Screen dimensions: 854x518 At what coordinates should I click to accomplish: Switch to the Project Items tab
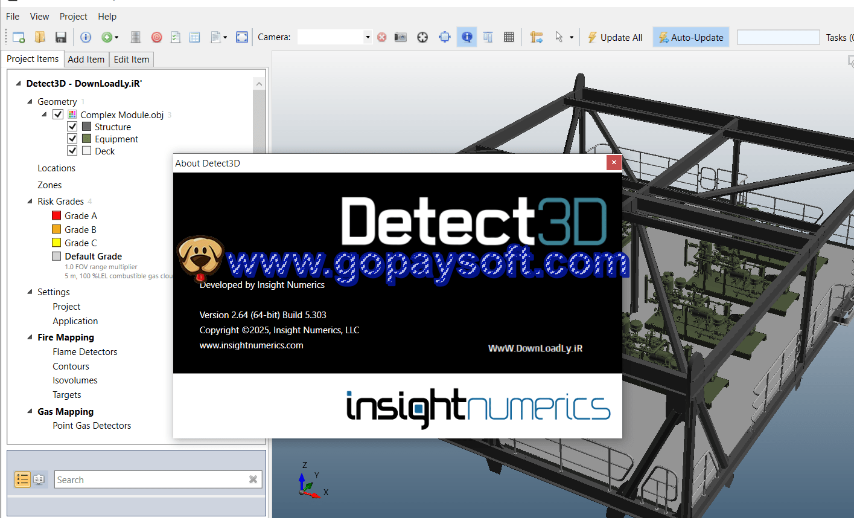pos(32,59)
